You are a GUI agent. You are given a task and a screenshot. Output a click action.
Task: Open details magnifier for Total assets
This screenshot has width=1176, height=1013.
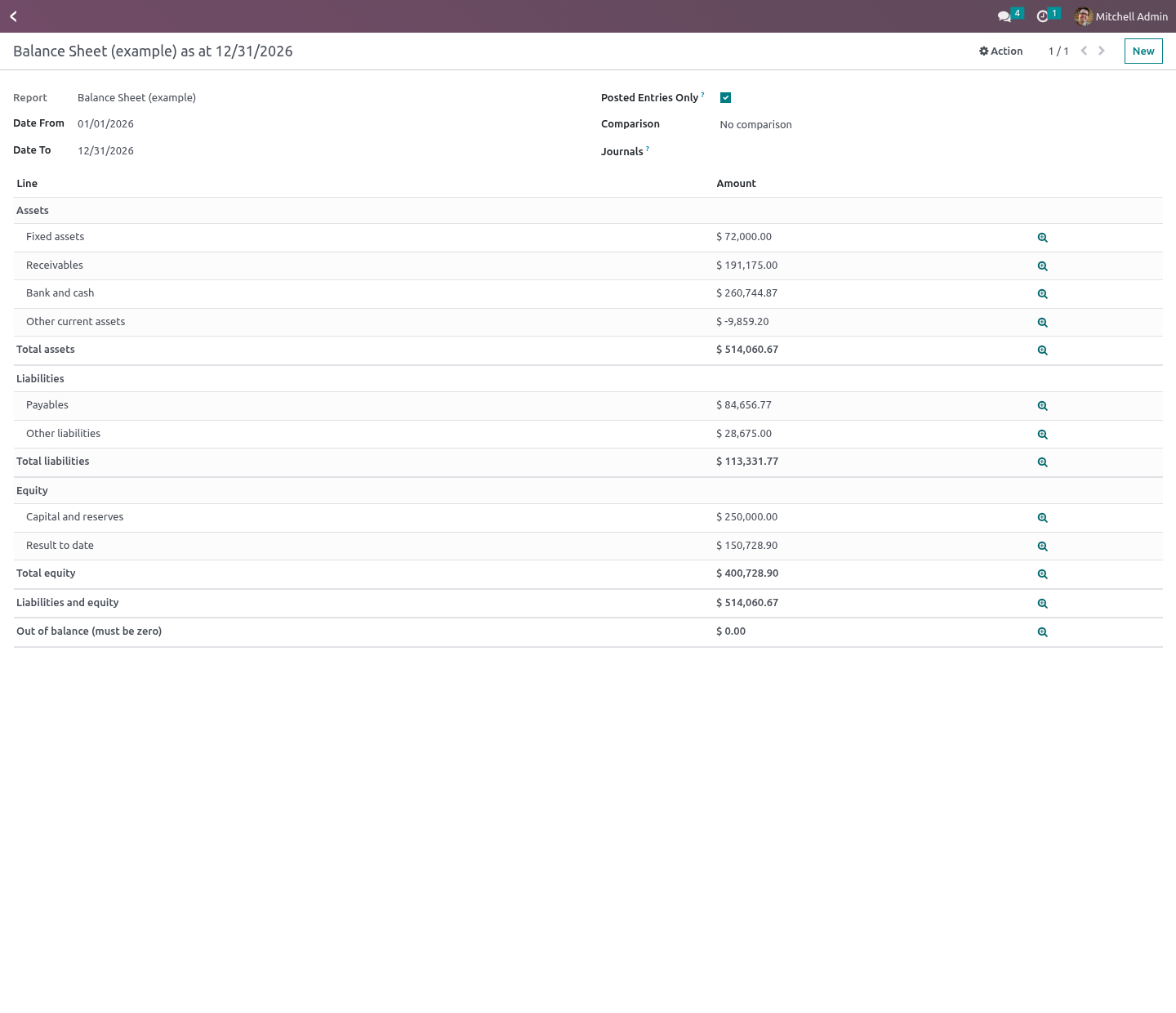pos(1042,350)
